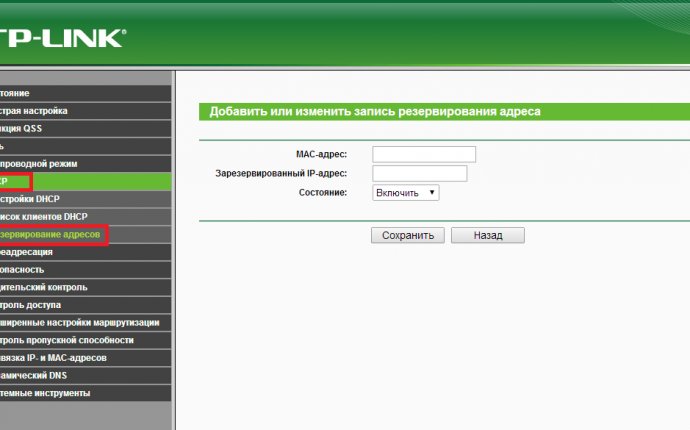Viewport: 690px width, 430px height.
Task: Open the Состояние menu item in sidebar
Action: 85,93
